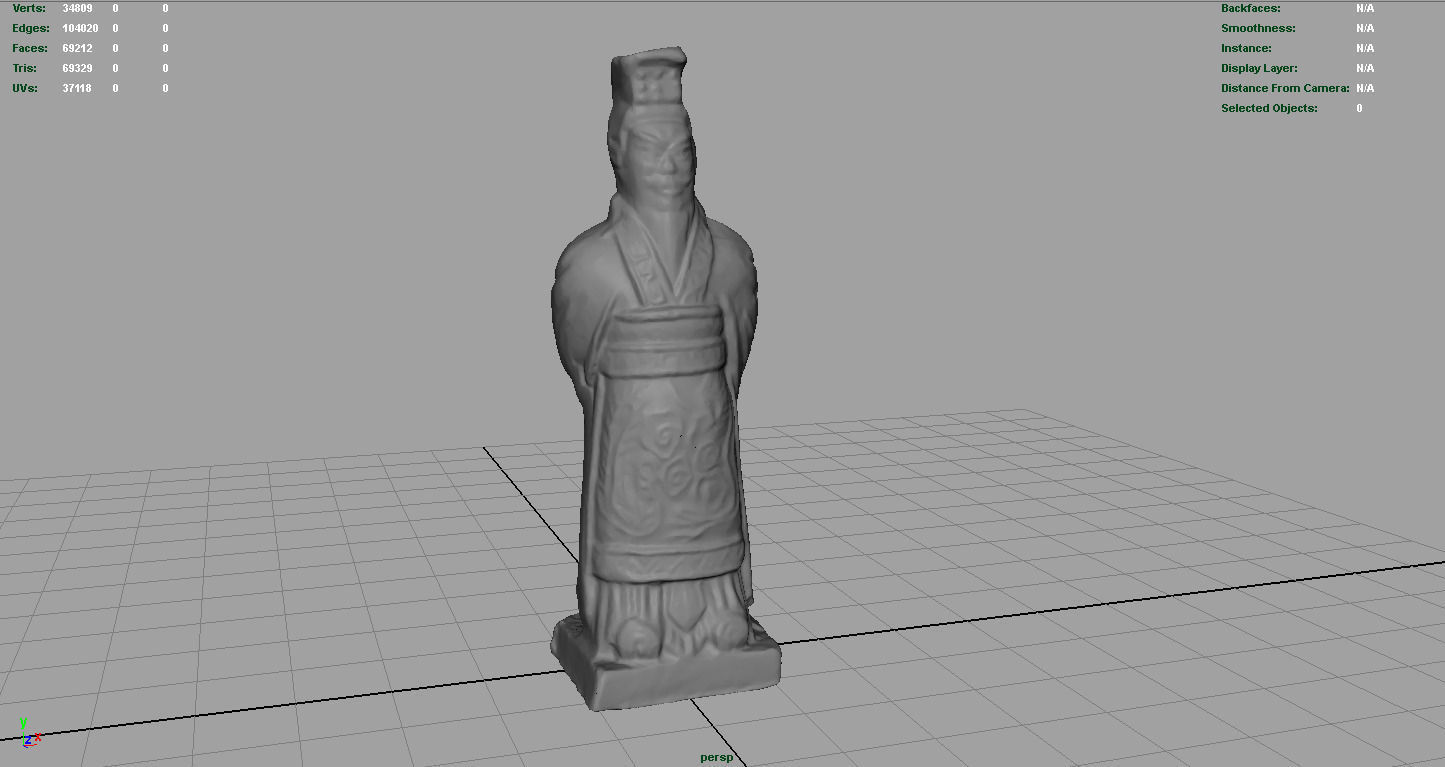Click the Display Layer: label
The height and width of the screenshot is (767, 1445).
(1259, 68)
